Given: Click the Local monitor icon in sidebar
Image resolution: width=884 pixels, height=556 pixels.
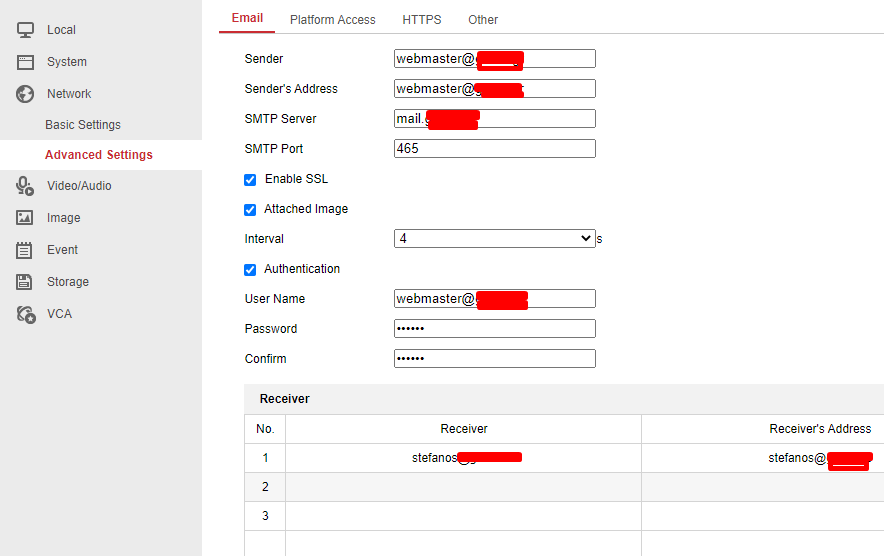Looking at the screenshot, I should coord(26,30).
